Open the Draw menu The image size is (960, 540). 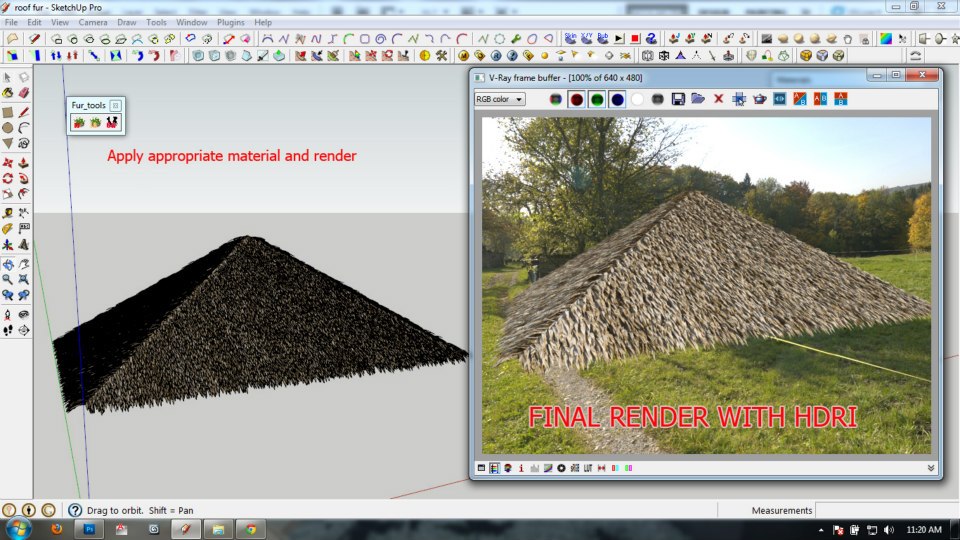point(127,22)
